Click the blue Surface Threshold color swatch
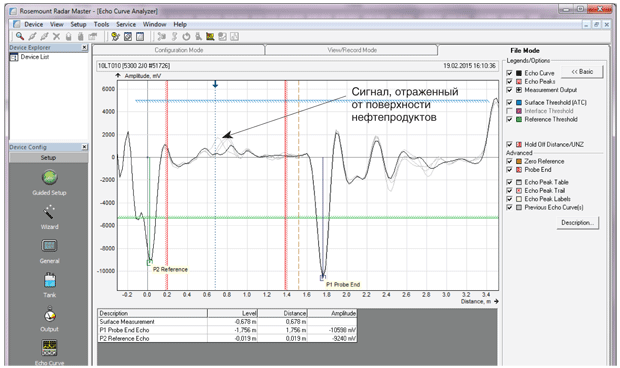The height and width of the screenshot is (368, 620). [x=519, y=102]
